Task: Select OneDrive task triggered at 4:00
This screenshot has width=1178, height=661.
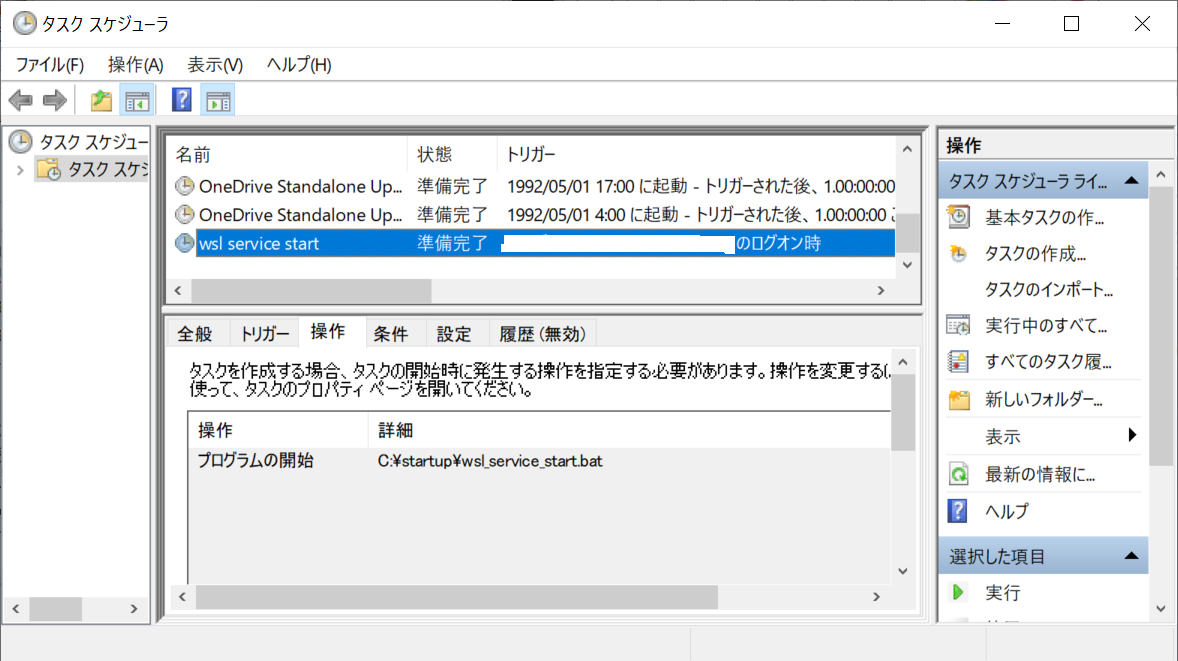Action: [x=533, y=214]
